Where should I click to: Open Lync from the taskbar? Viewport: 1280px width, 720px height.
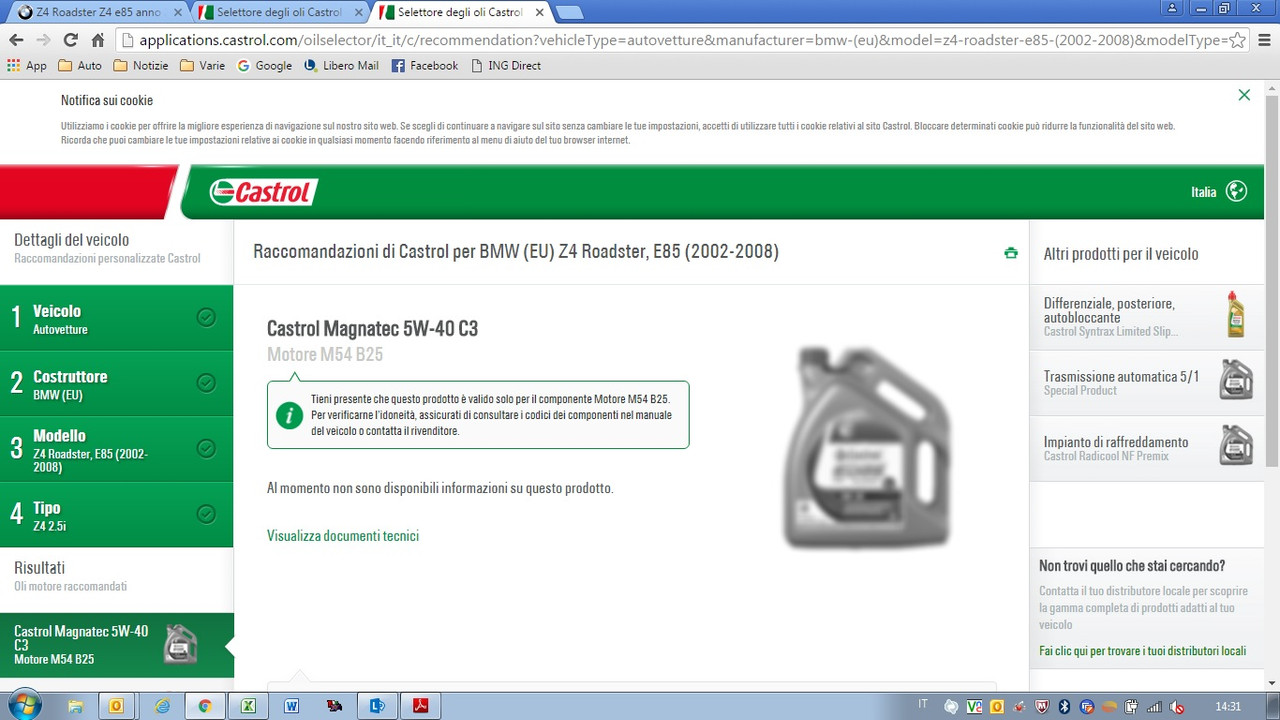click(377, 706)
